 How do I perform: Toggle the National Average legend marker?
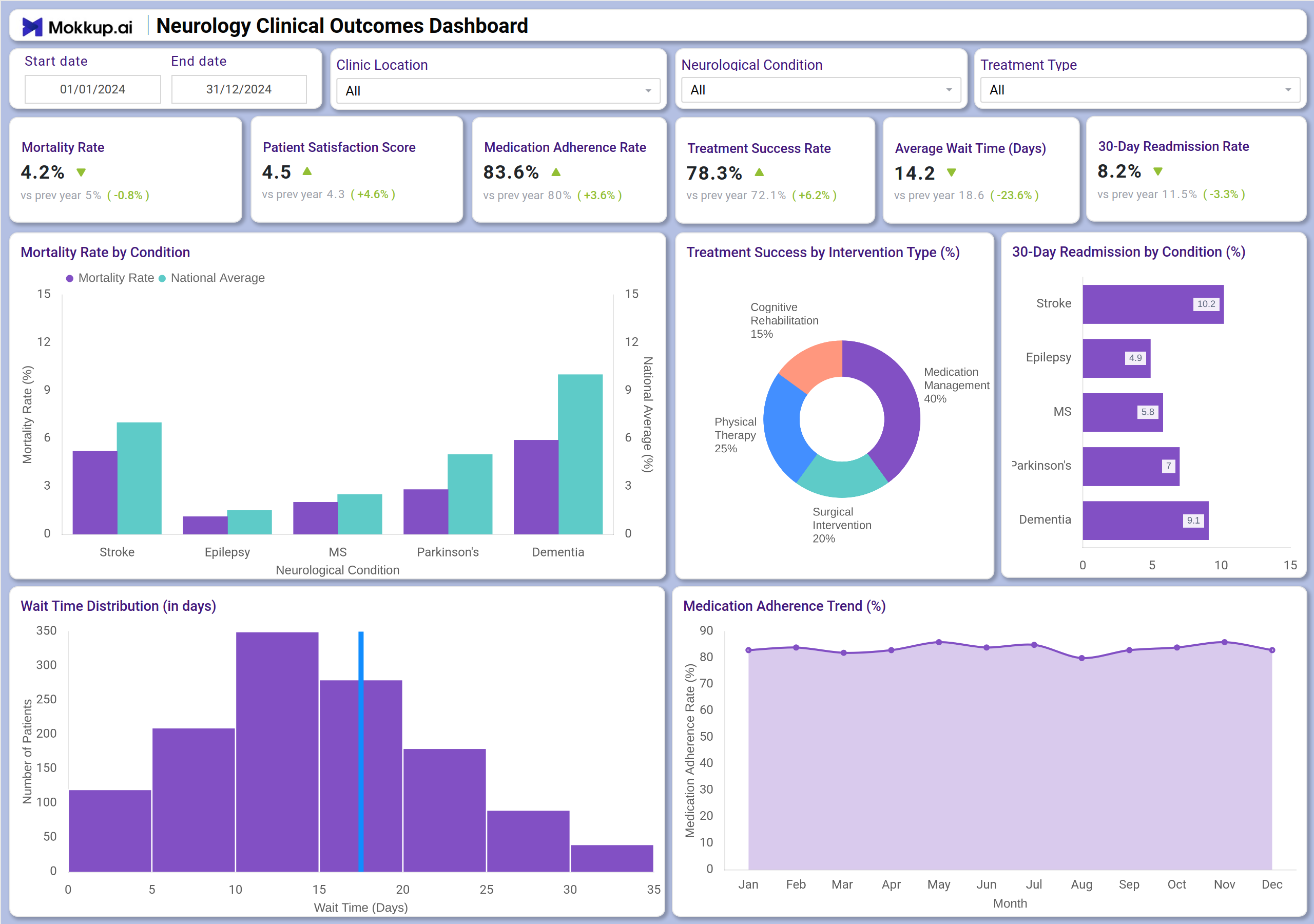pyautogui.click(x=162, y=278)
